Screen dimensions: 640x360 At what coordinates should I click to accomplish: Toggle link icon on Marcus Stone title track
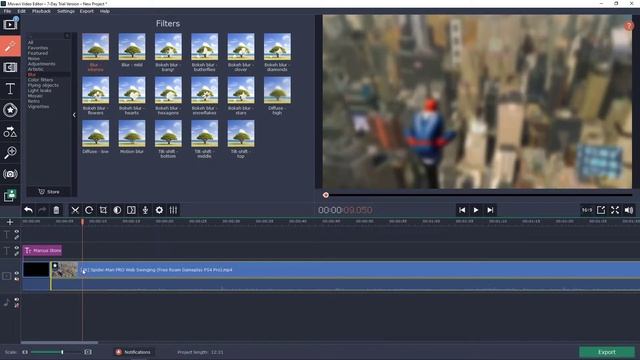point(17,253)
